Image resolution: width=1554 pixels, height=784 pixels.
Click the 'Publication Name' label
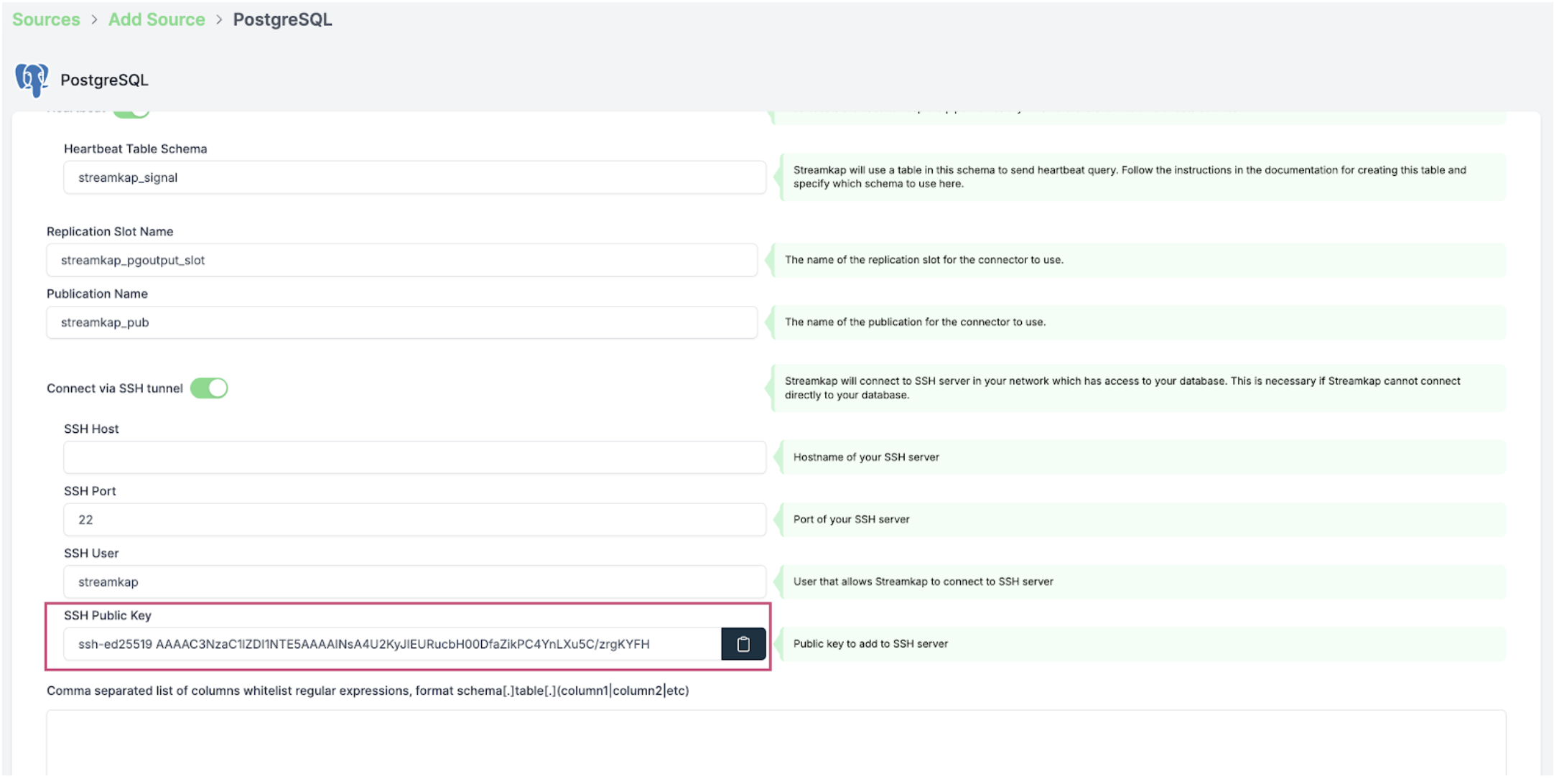click(x=97, y=294)
